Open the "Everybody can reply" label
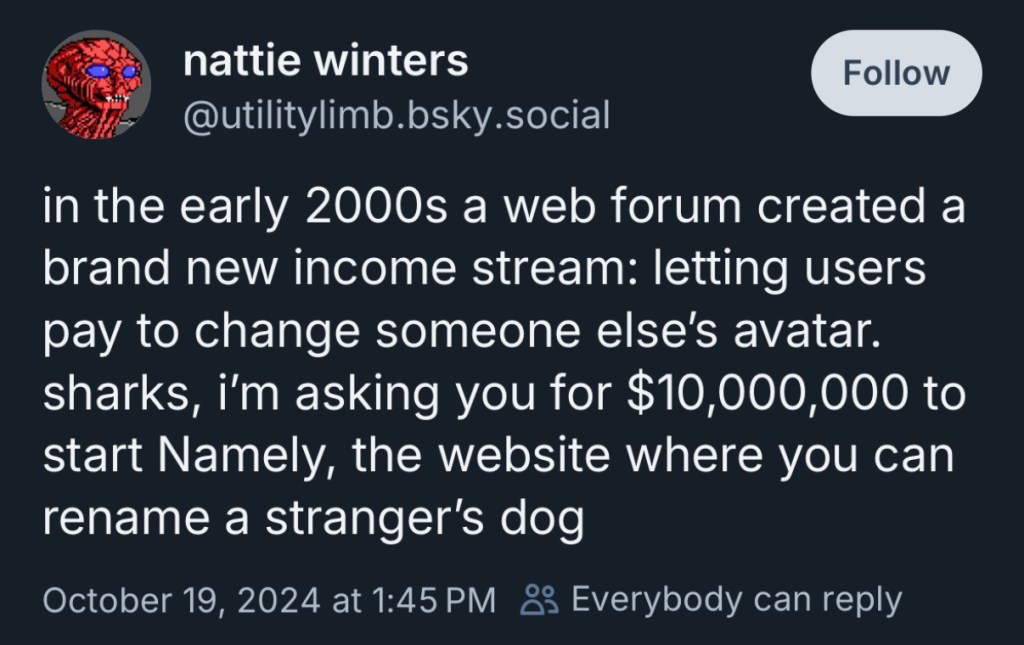Screen dimensions: 1024x645 click(x=736, y=599)
